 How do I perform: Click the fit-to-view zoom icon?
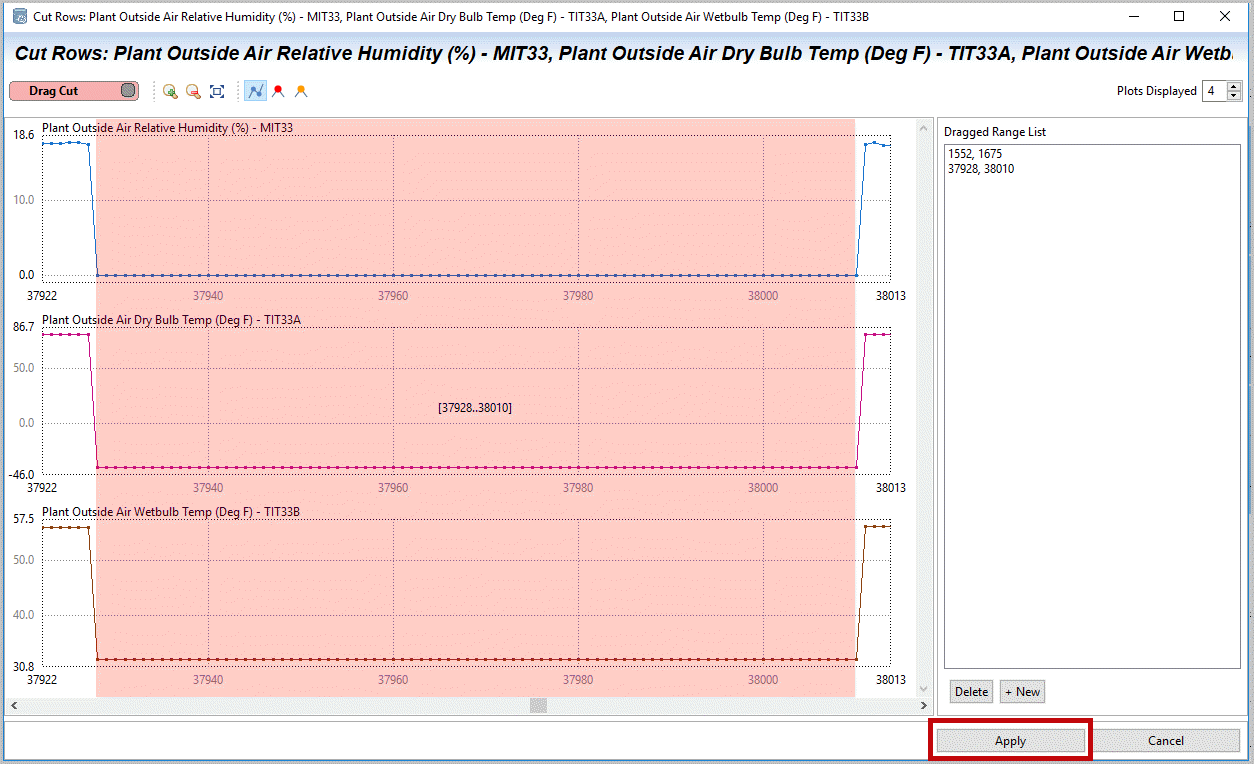(217, 91)
